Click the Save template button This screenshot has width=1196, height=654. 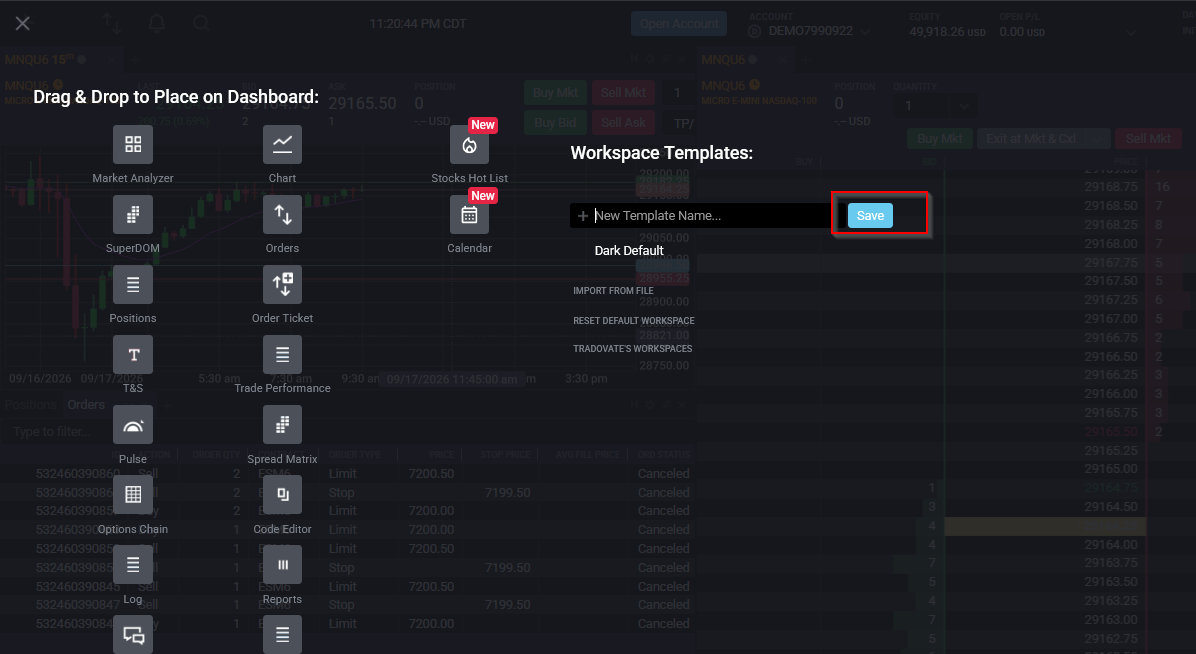tap(870, 216)
